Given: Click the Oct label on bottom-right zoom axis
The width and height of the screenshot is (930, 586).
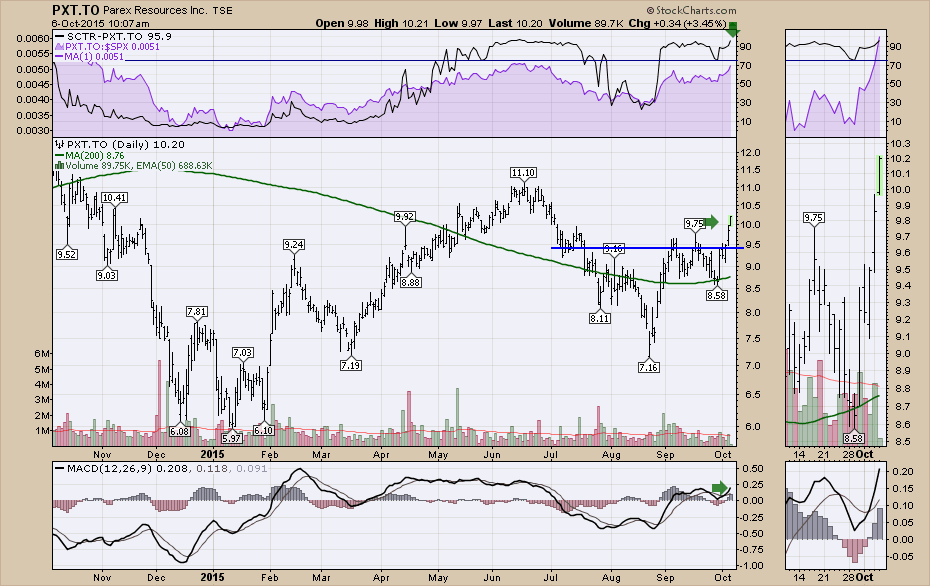Looking at the screenshot, I should [x=865, y=577].
